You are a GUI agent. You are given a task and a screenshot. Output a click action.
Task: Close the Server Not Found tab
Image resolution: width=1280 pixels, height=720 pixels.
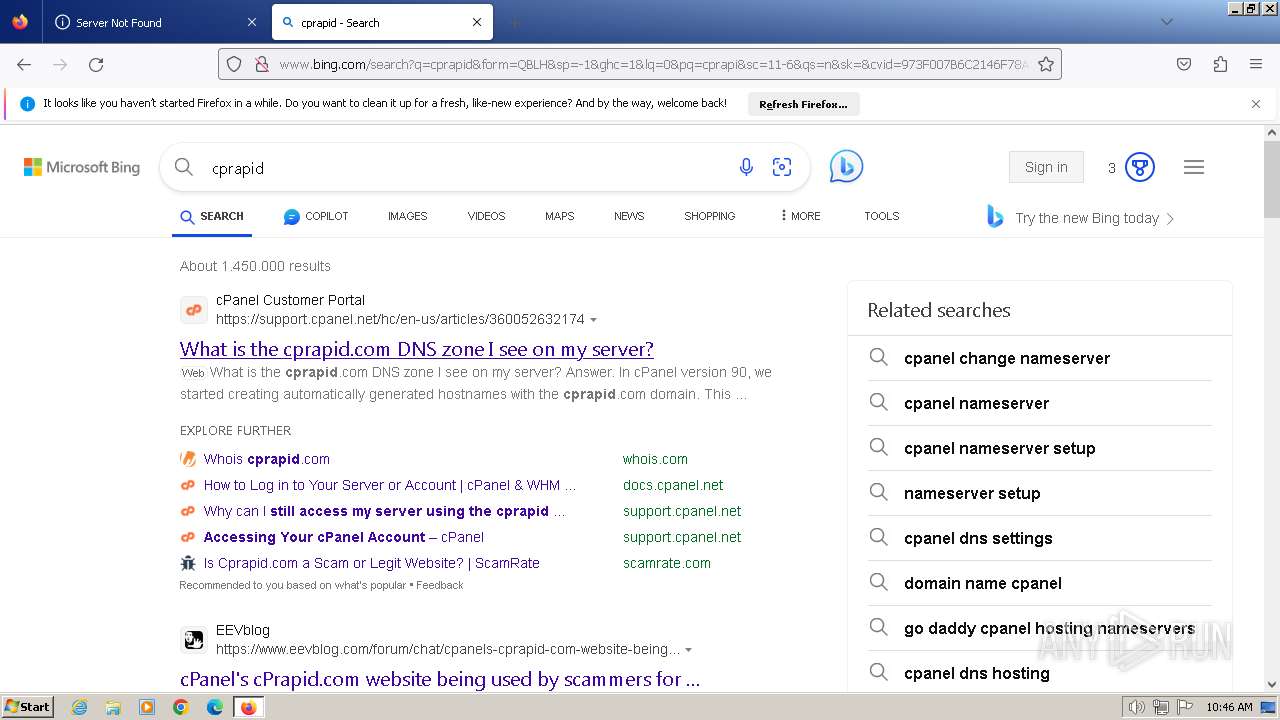pyautogui.click(x=252, y=22)
